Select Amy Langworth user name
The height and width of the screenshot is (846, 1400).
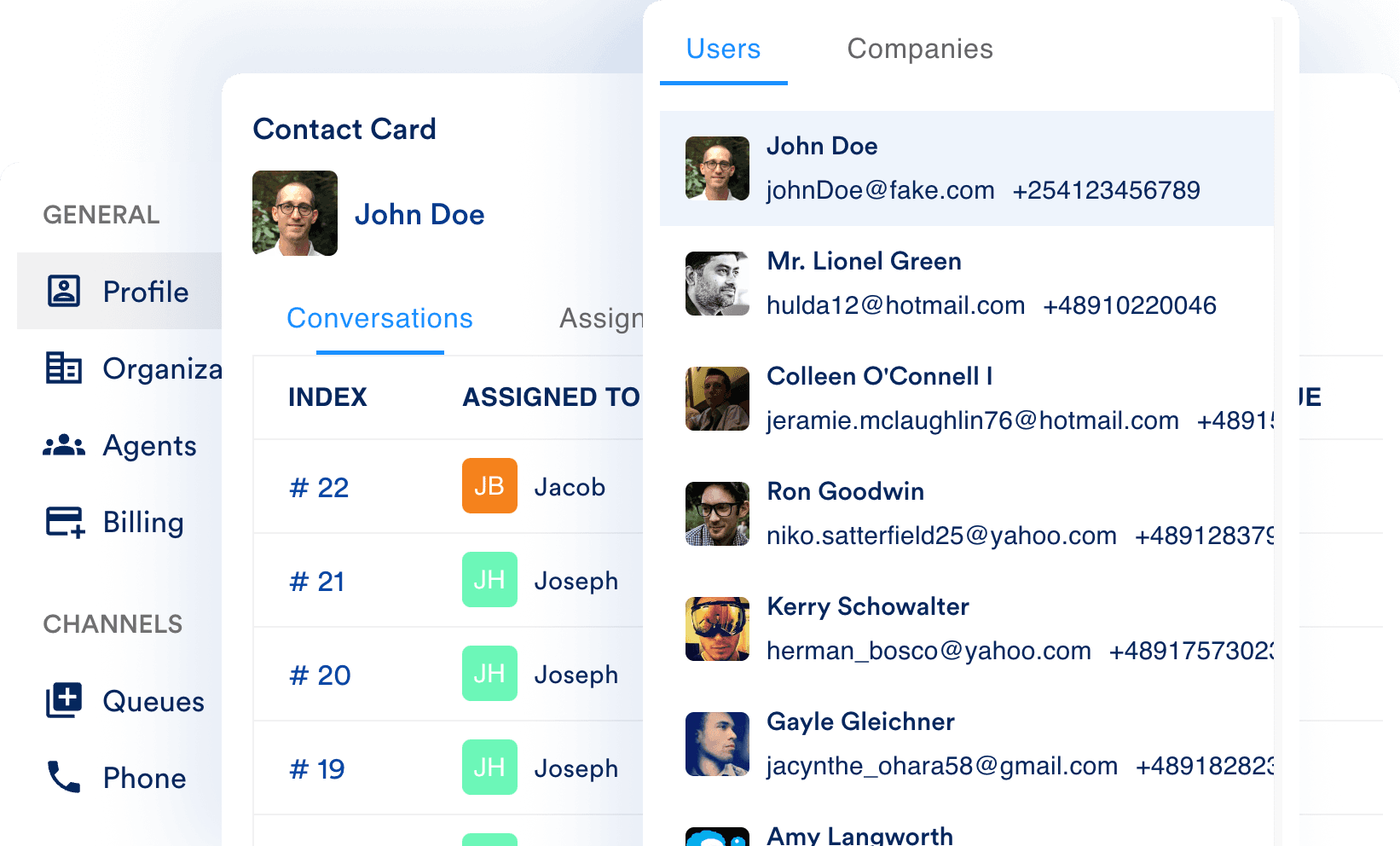(859, 834)
